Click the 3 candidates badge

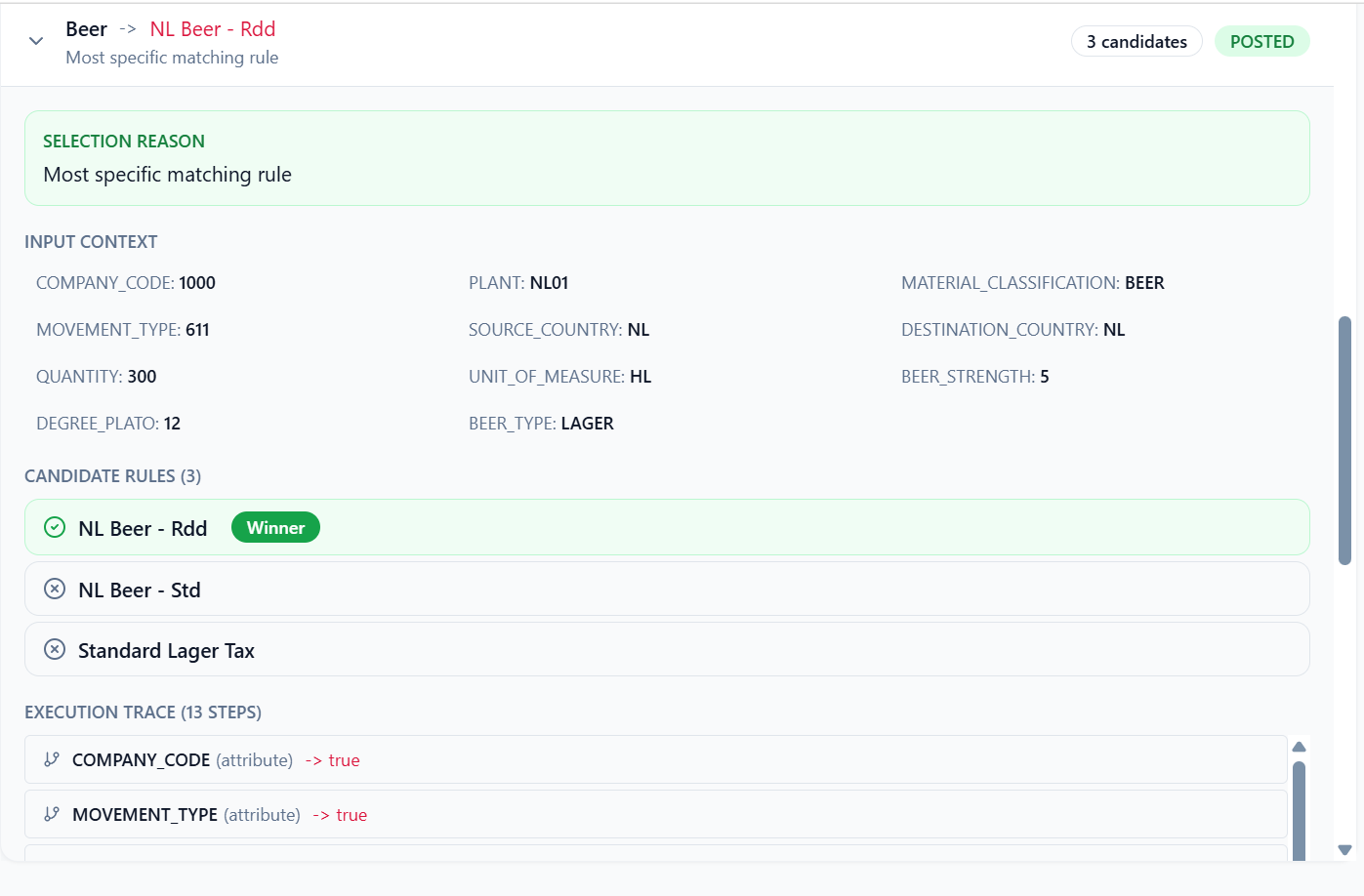pos(1137,42)
